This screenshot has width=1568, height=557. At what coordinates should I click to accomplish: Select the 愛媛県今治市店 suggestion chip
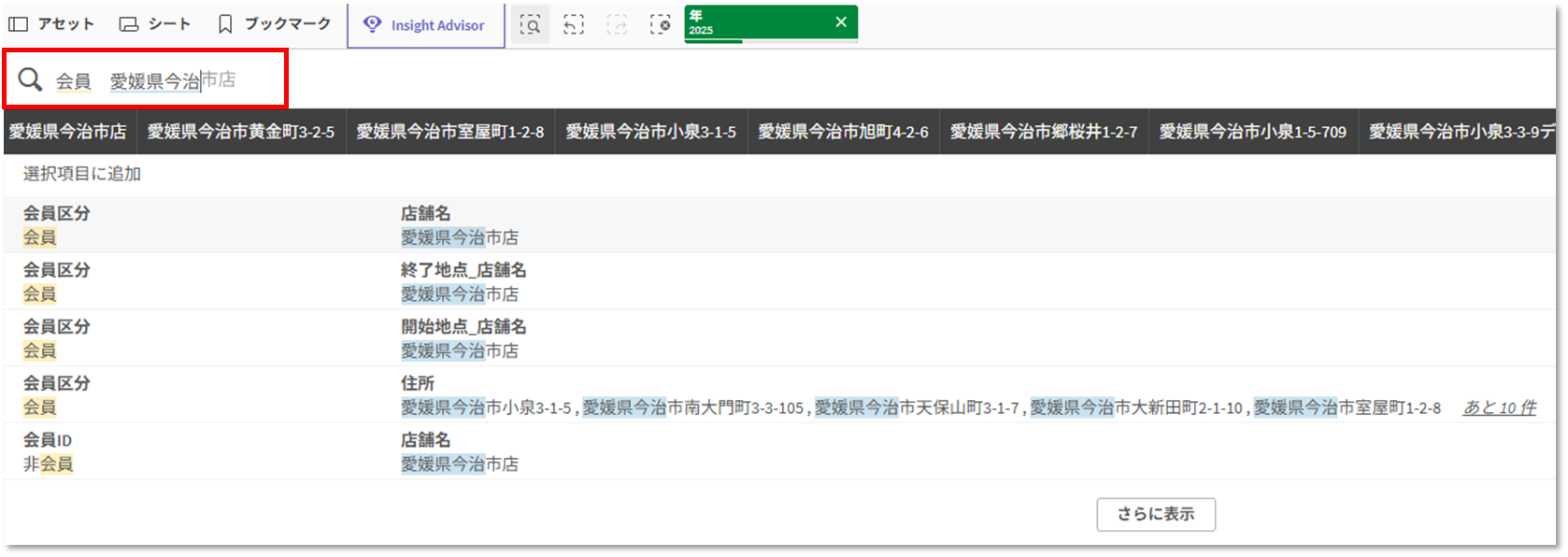(x=68, y=132)
